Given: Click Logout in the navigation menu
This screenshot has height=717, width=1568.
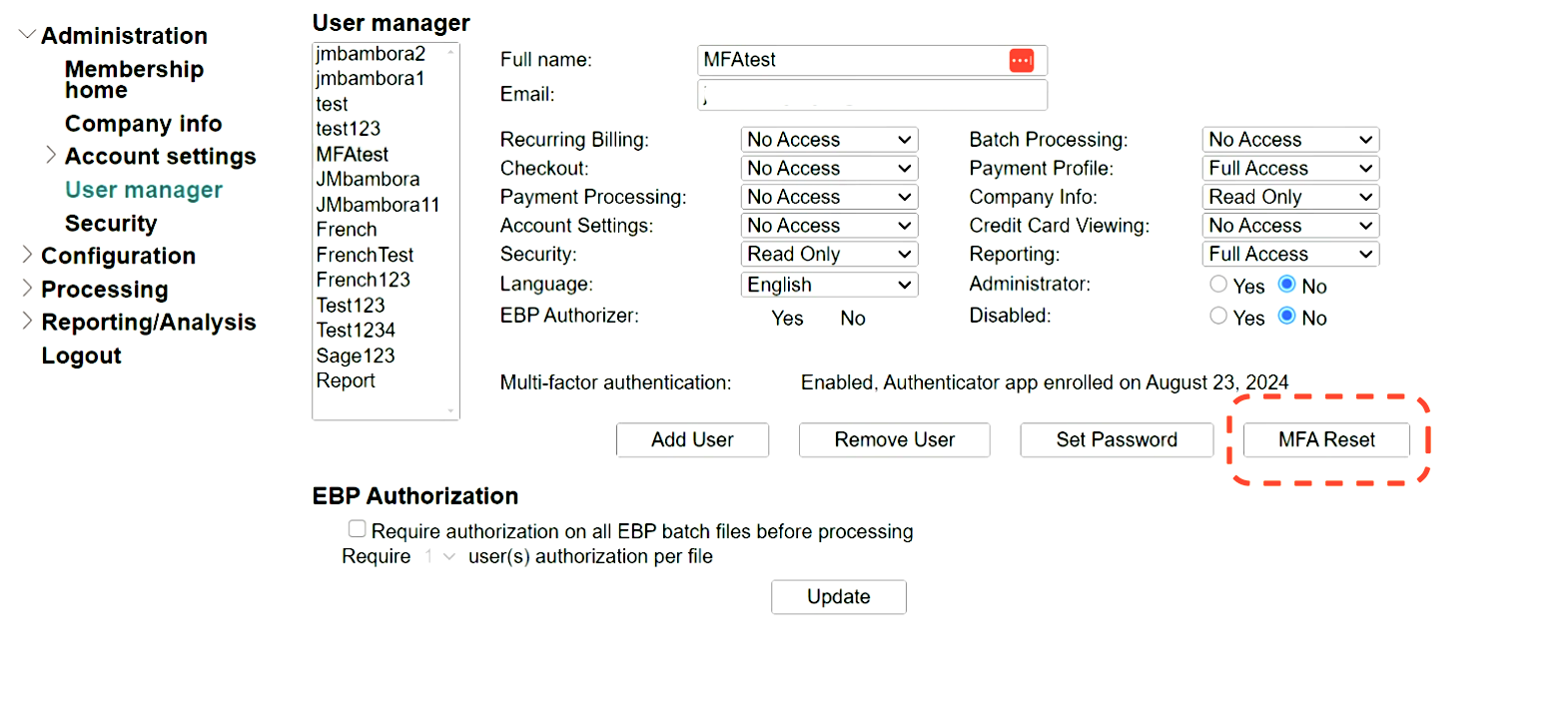Looking at the screenshot, I should point(81,355).
